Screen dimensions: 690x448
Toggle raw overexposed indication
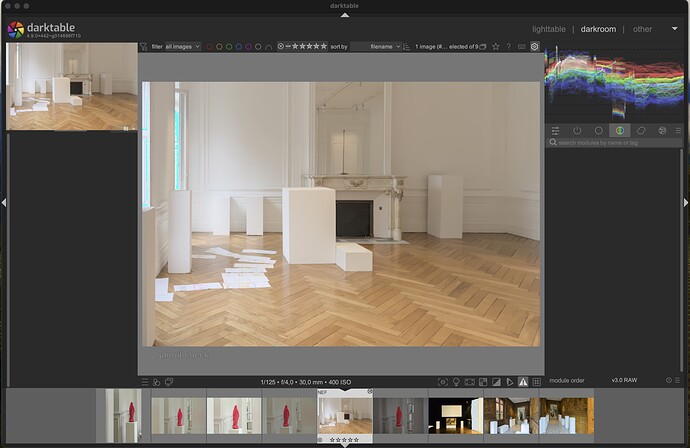point(483,382)
